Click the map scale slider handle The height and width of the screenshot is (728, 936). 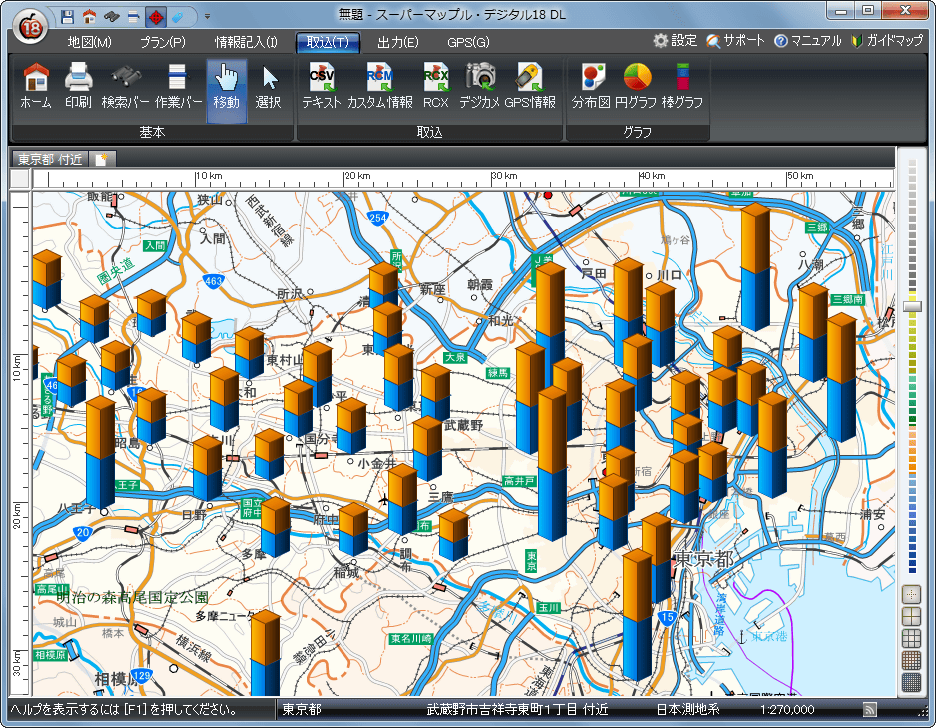911,307
